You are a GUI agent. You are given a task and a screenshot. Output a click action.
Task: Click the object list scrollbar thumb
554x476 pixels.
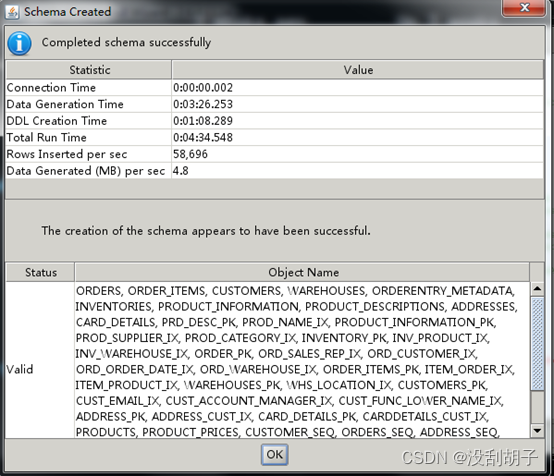pos(537,343)
